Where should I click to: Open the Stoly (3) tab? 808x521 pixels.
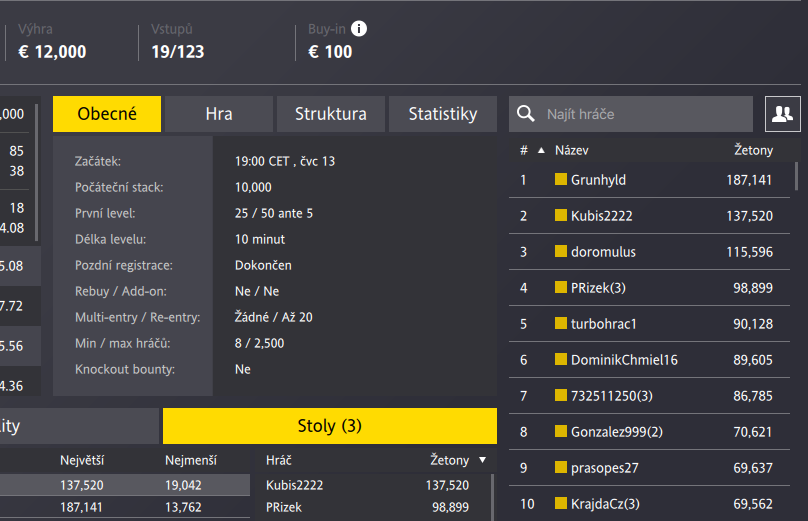coord(329,426)
